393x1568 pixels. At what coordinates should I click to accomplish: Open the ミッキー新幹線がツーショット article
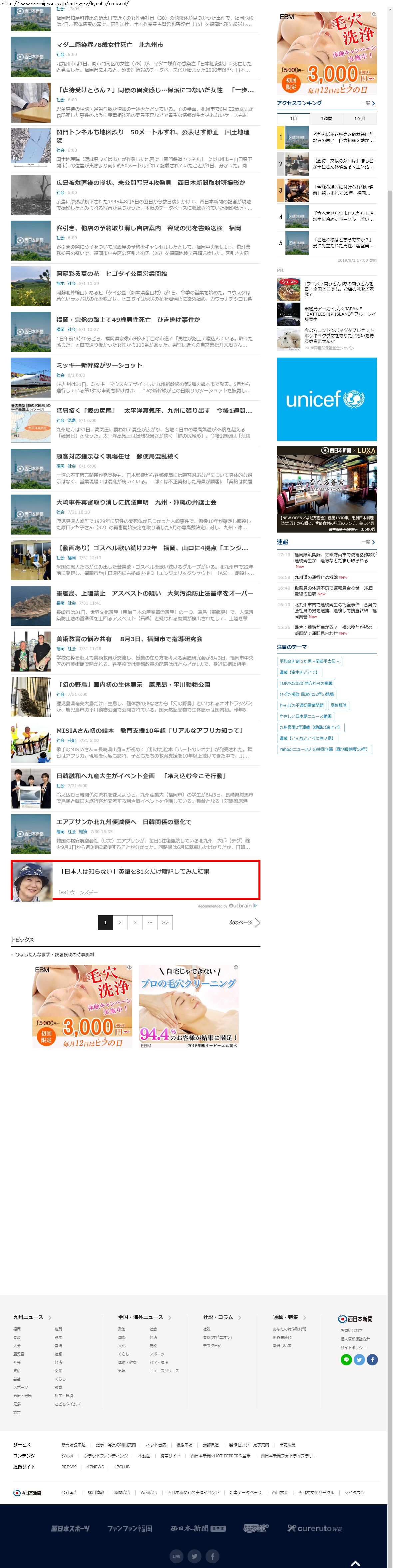pyautogui.click(x=99, y=365)
